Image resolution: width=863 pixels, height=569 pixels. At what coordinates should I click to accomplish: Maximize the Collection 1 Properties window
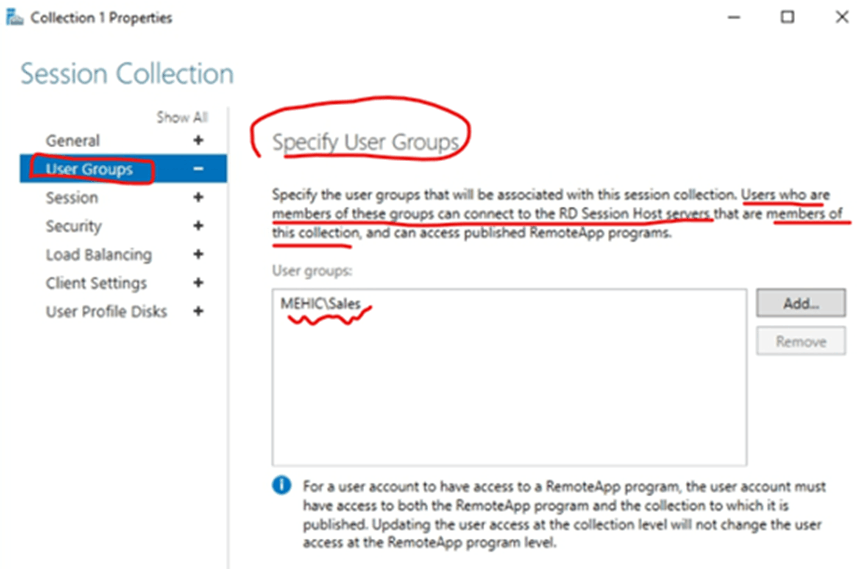tap(788, 18)
